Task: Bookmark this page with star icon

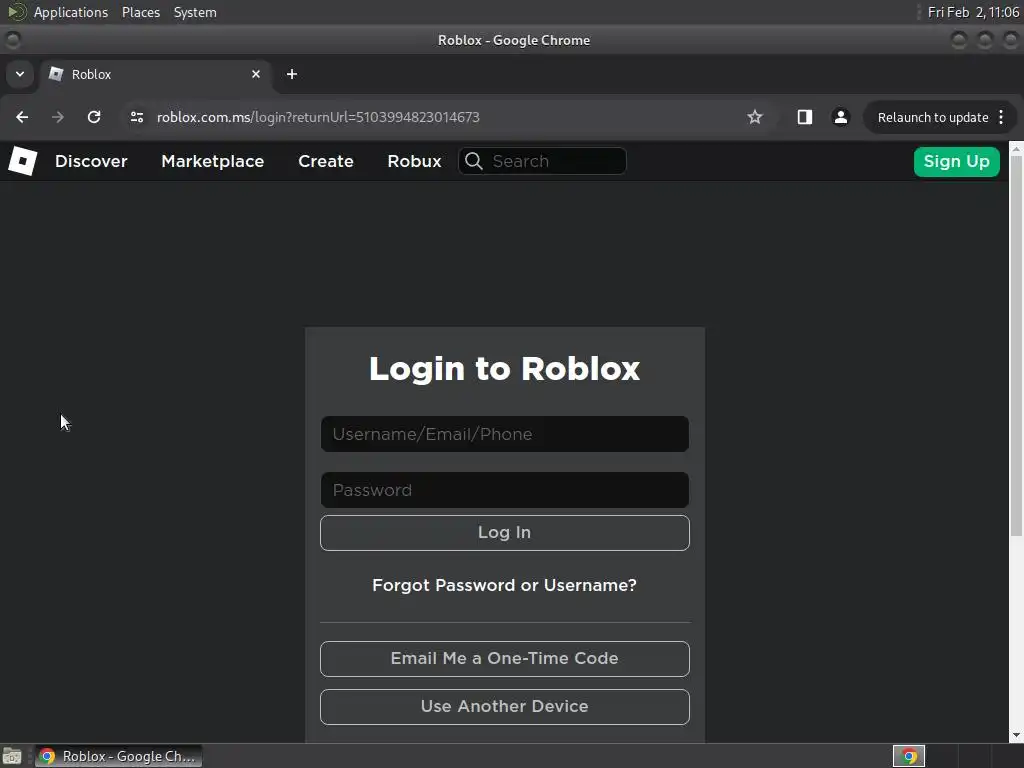Action: point(755,117)
